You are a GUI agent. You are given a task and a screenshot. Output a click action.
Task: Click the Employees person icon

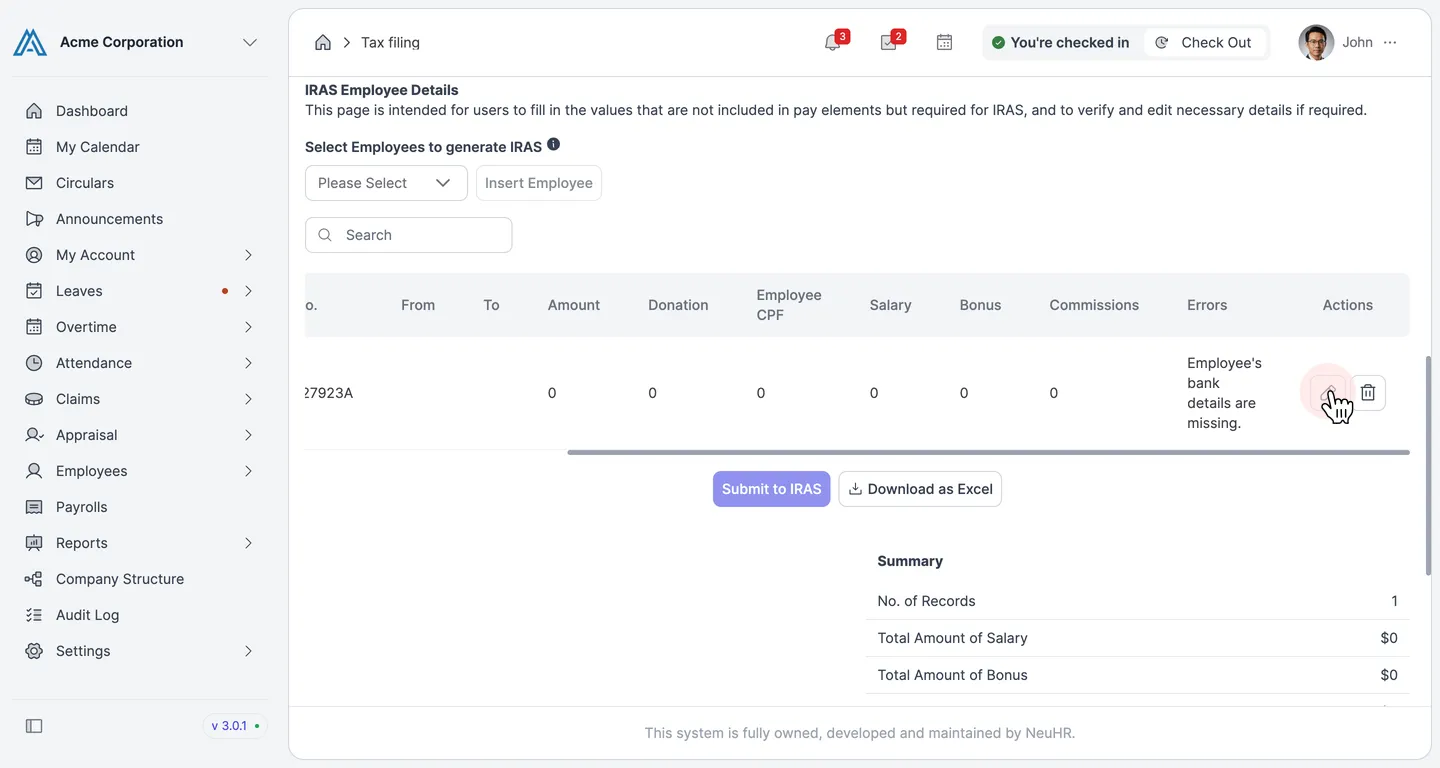point(34,471)
